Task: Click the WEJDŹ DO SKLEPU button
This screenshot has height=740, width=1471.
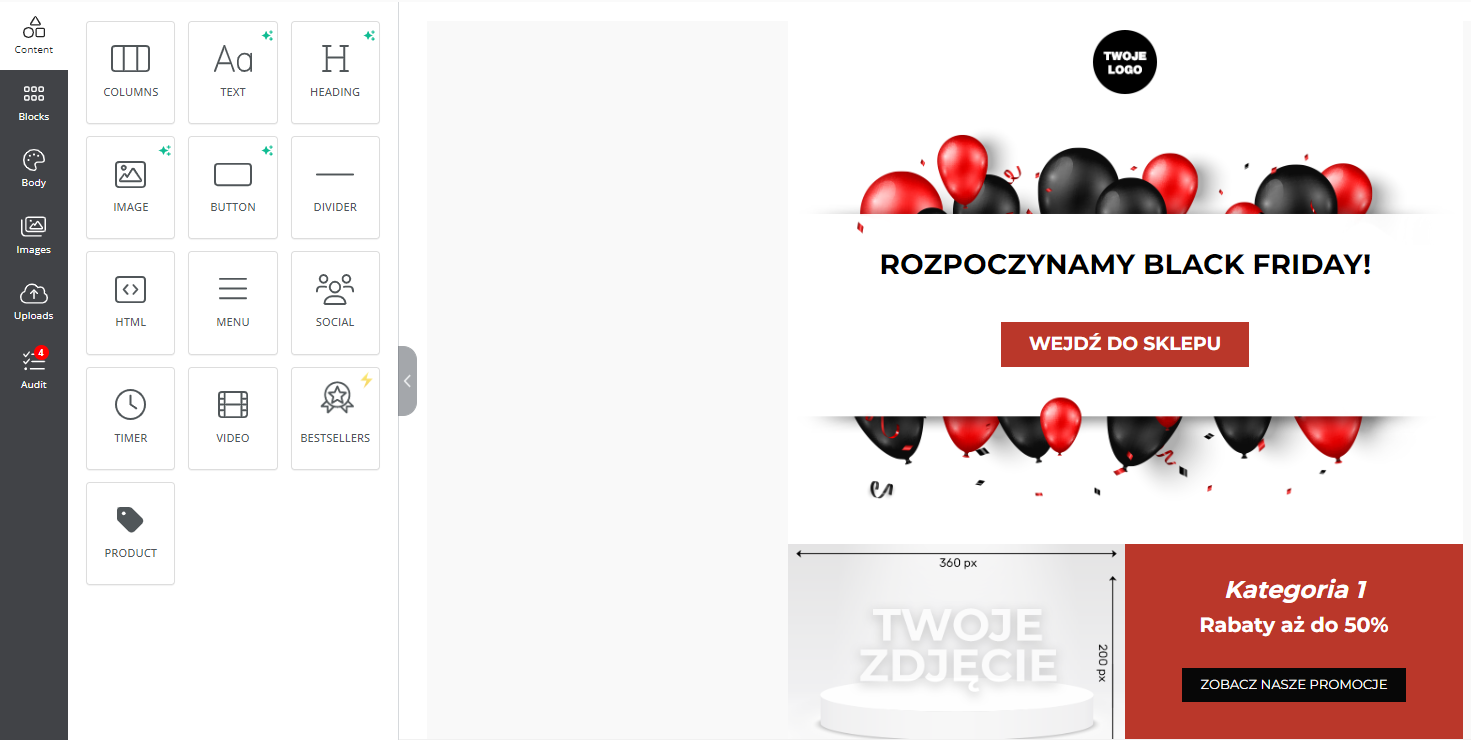Action: pos(1125,344)
